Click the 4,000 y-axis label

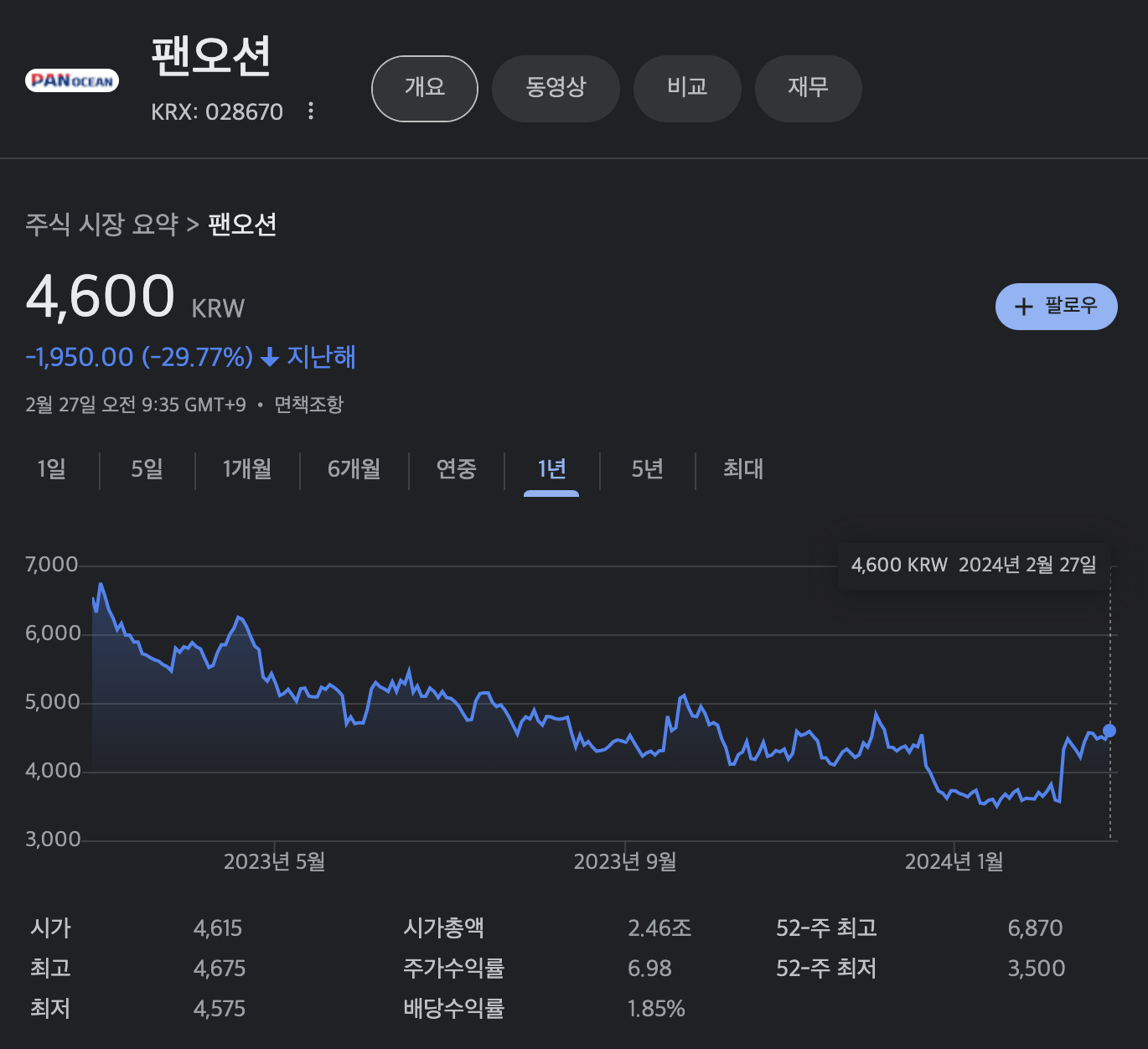(x=53, y=771)
